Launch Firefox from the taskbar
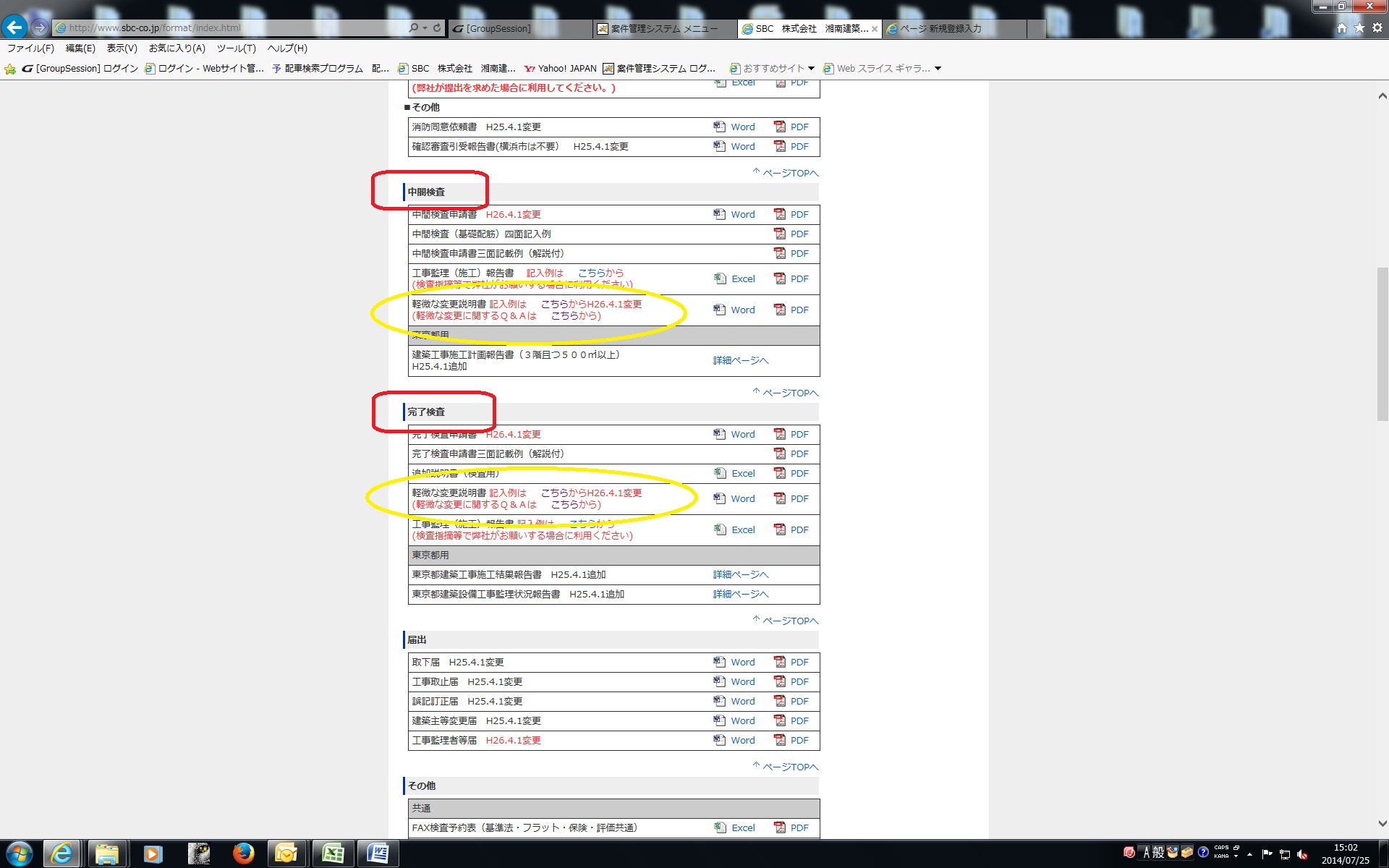The height and width of the screenshot is (868, 1389). [x=243, y=854]
